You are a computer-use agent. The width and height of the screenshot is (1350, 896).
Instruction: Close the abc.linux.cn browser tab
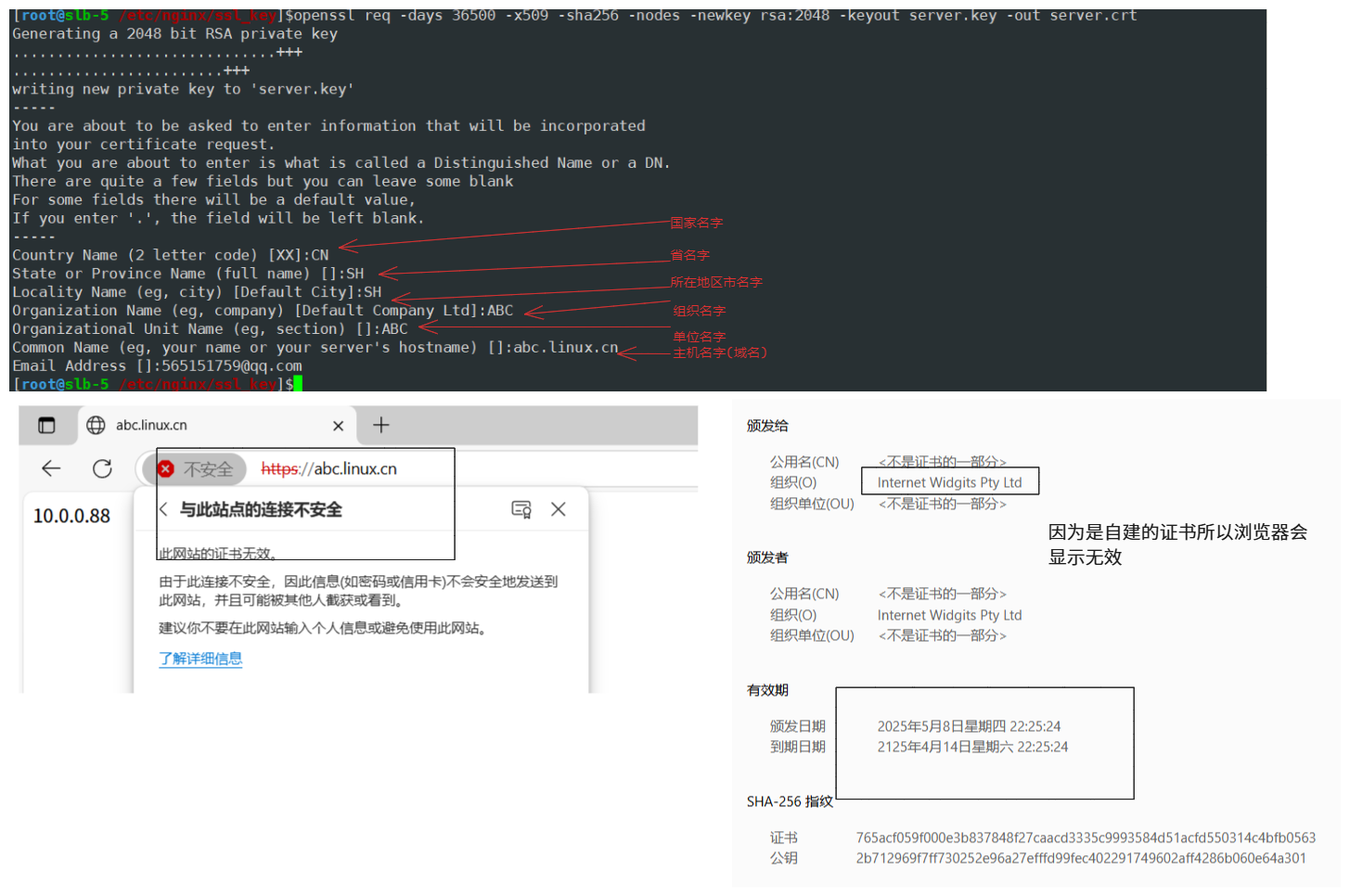(338, 426)
